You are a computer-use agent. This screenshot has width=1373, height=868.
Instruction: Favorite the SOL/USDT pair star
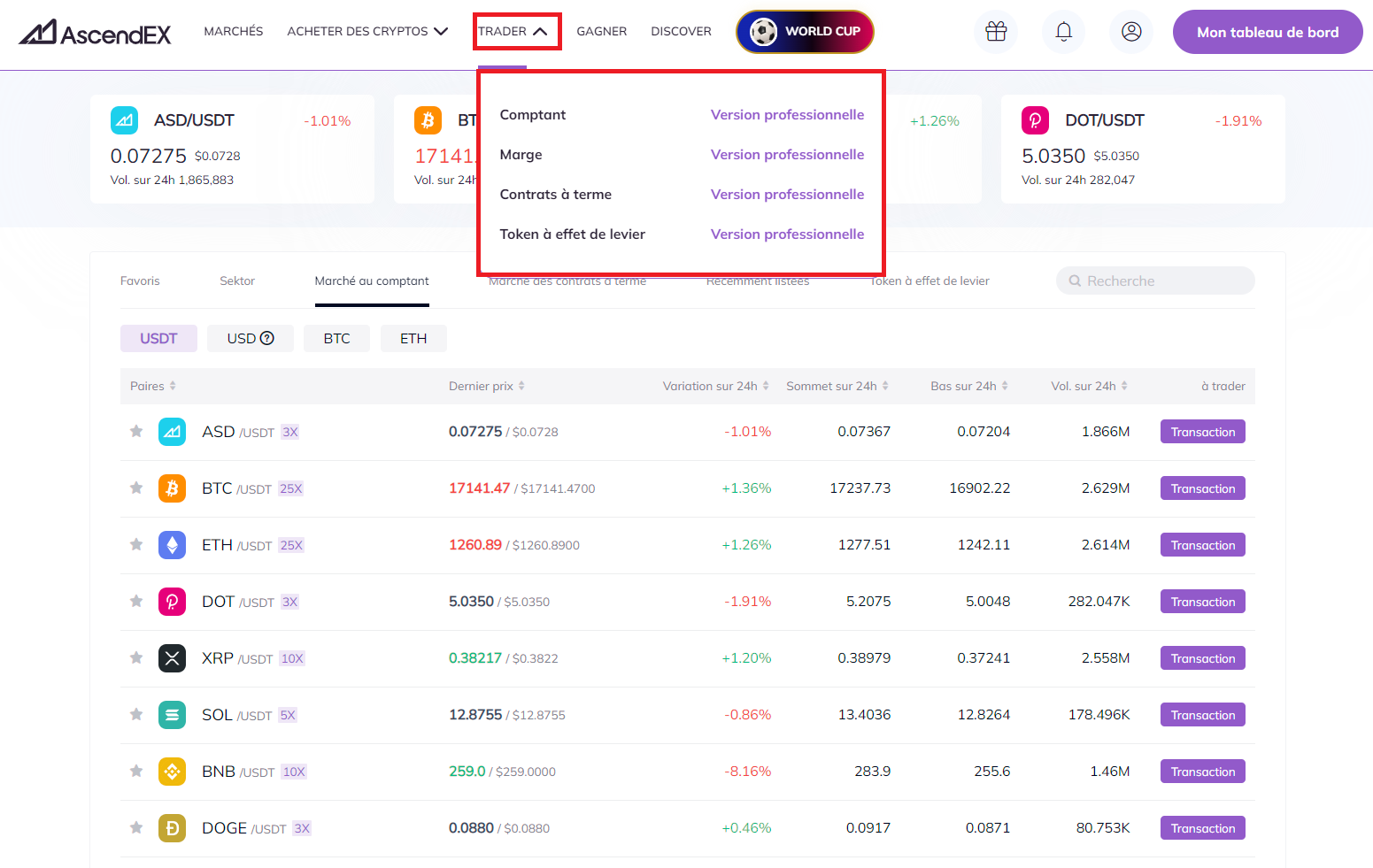pos(136,714)
